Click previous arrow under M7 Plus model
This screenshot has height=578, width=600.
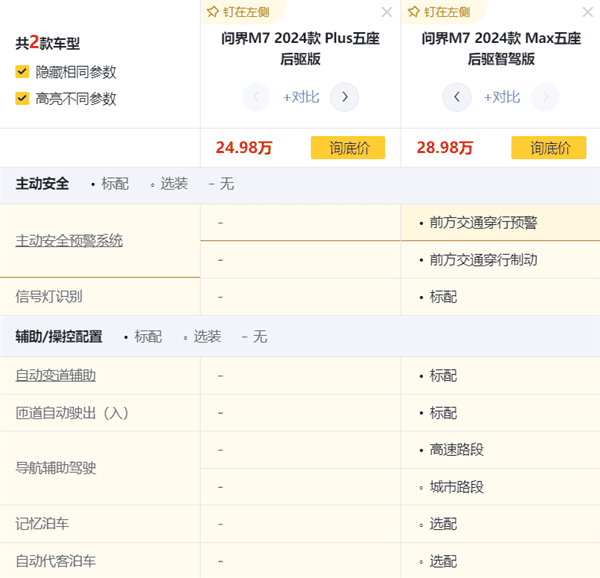pos(257,97)
